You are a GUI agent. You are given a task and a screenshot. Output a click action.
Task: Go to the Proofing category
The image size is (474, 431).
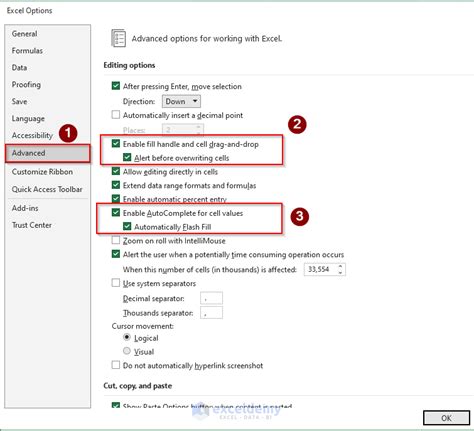(x=26, y=85)
